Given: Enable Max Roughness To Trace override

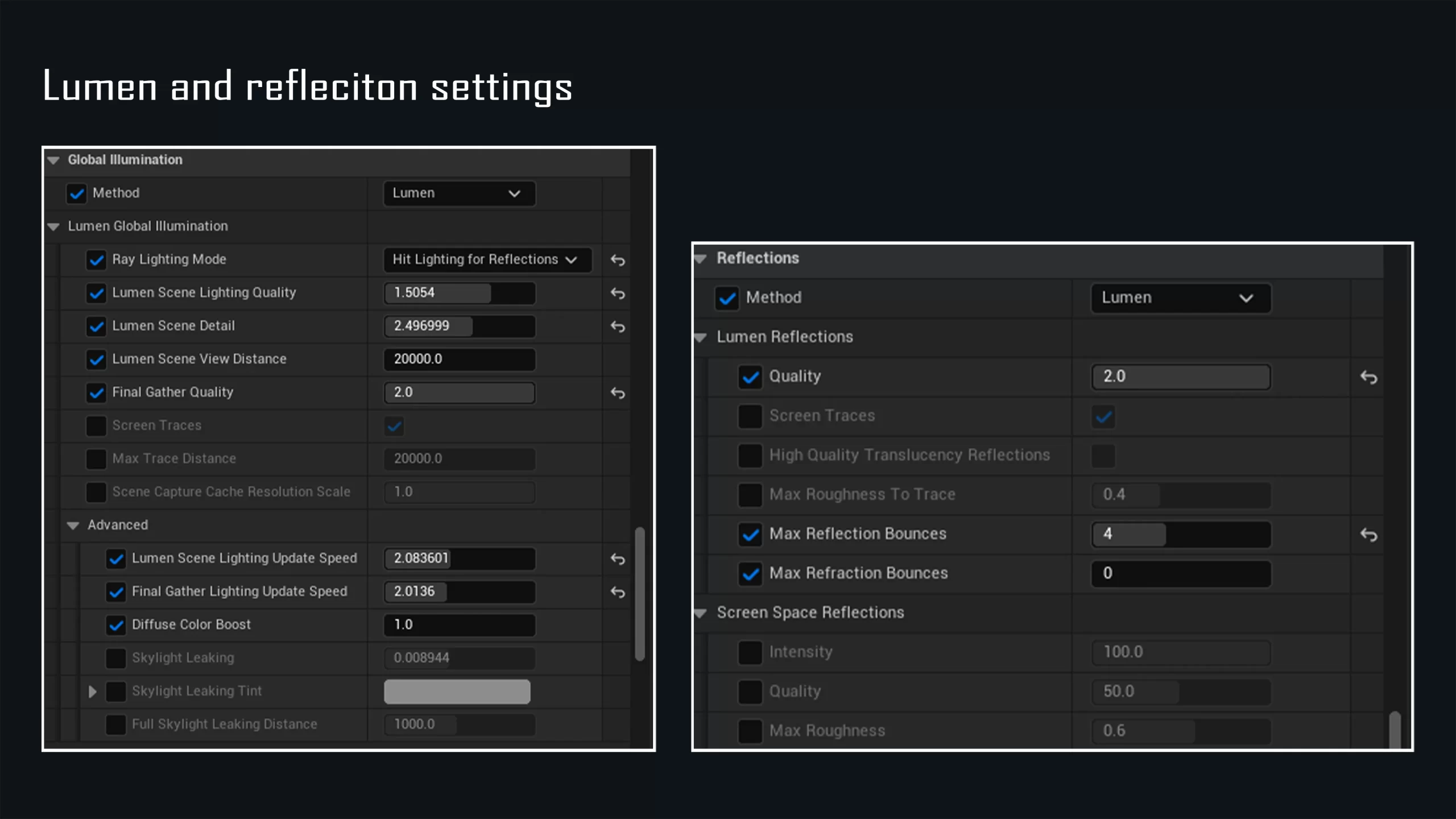Looking at the screenshot, I should click(750, 495).
